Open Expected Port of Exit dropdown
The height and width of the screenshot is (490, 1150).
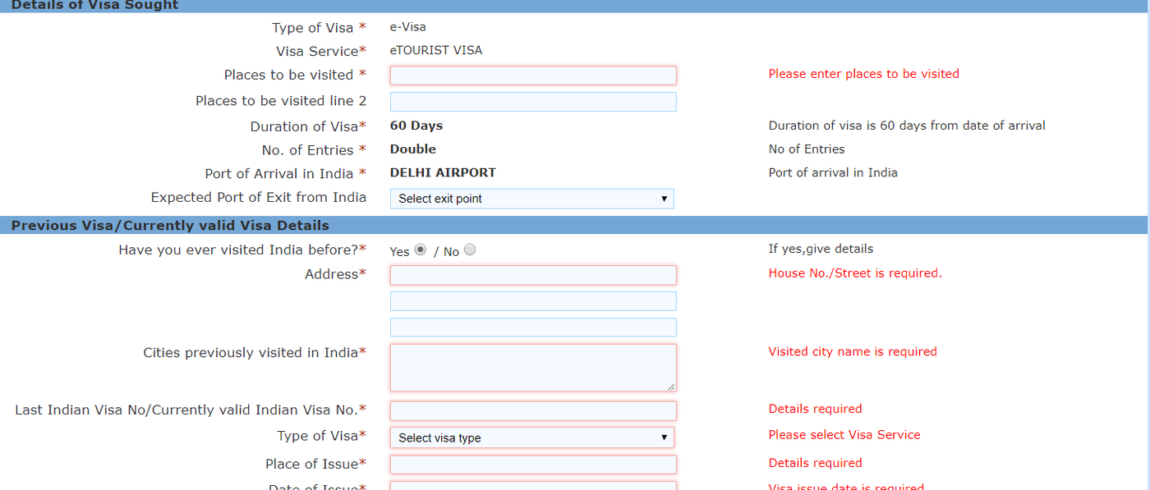[x=532, y=199]
